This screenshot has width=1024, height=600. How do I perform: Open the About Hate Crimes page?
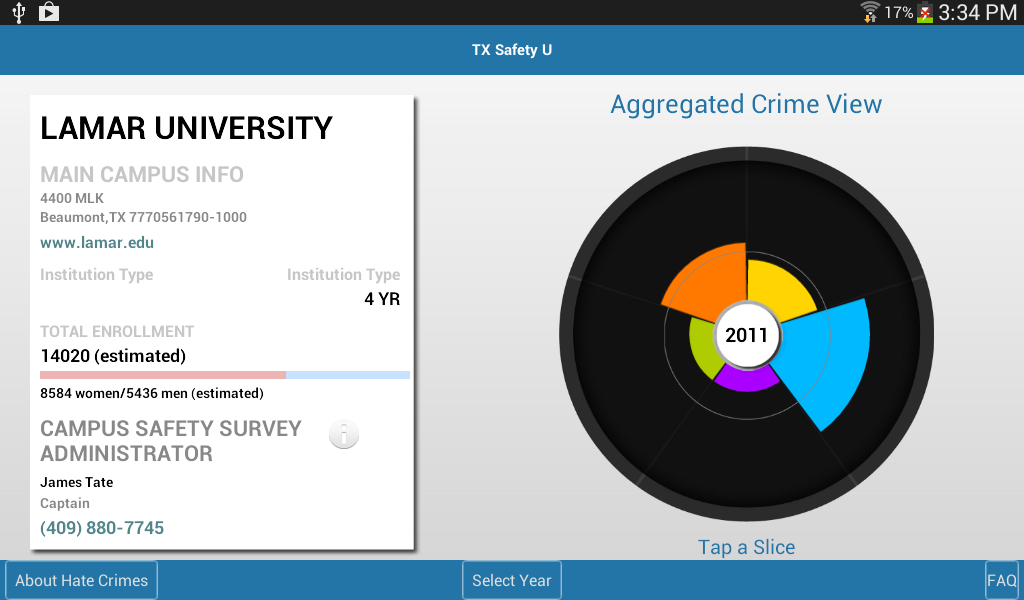point(82,580)
